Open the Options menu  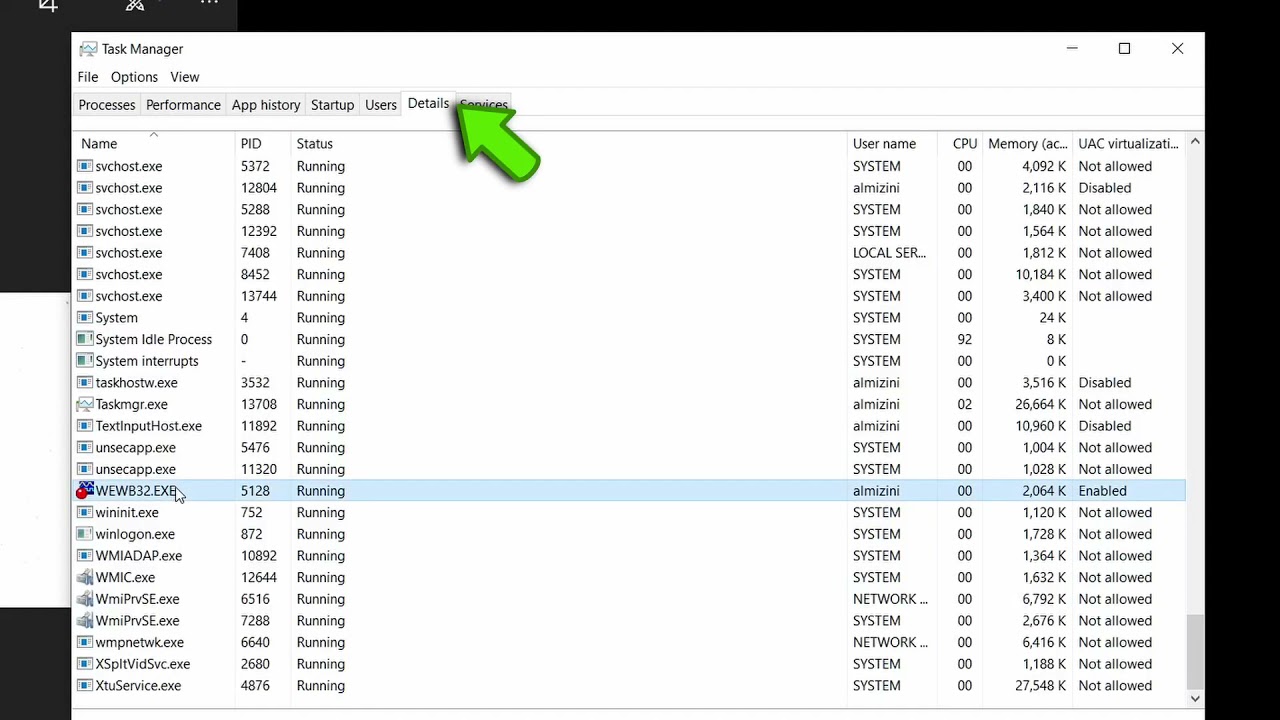134,77
